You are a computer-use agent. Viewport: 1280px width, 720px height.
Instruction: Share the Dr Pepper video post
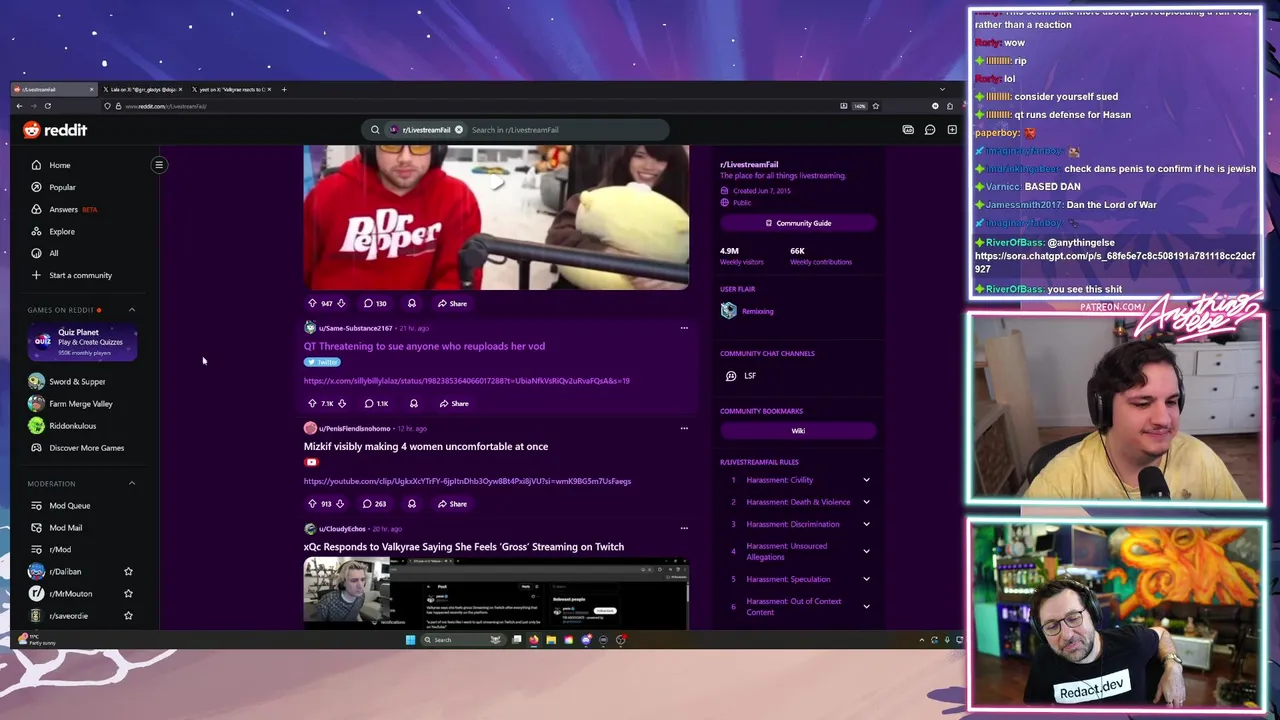click(x=452, y=303)
